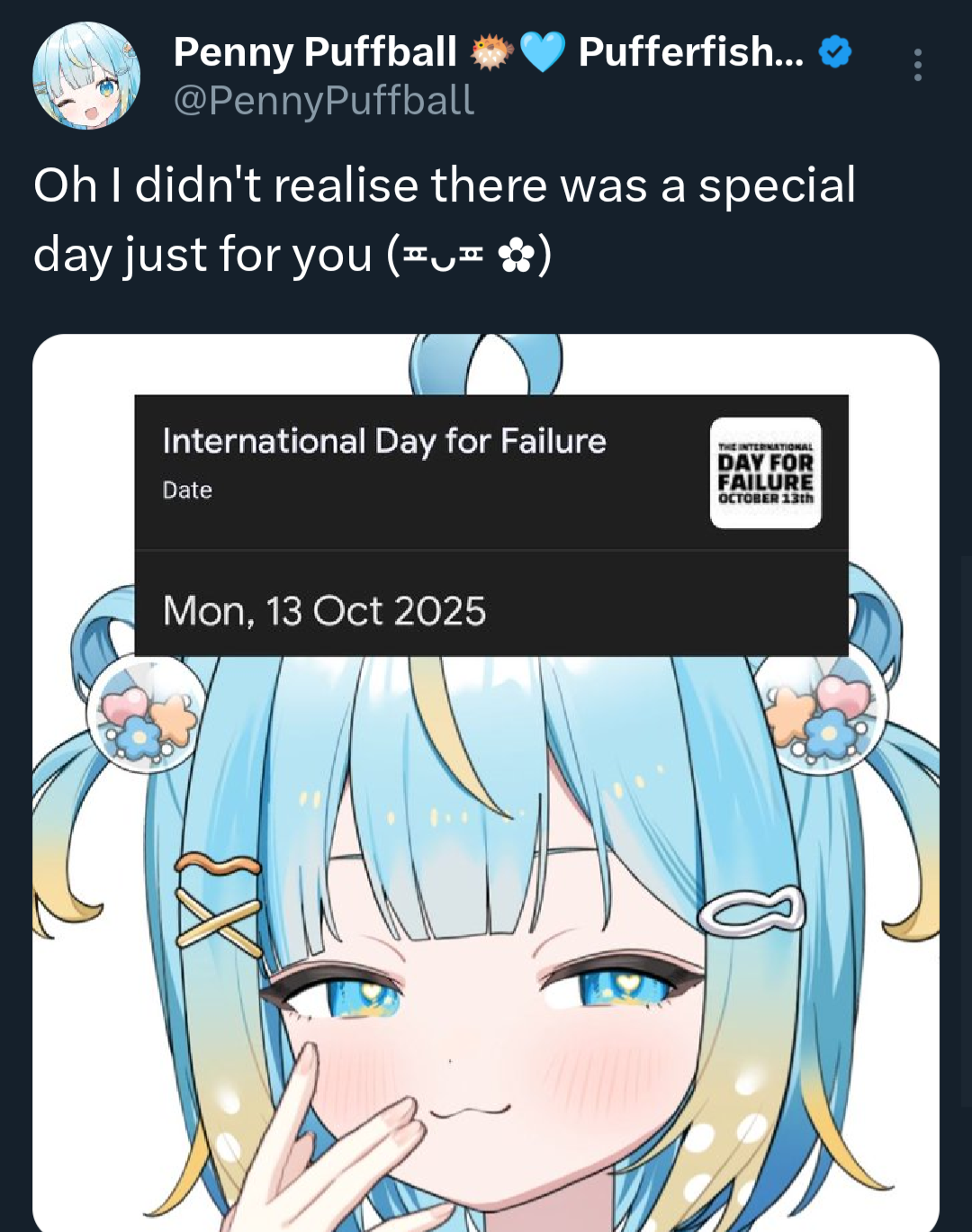
Task: Click the blue verified checkmark badge
Action: tap(835, 52)
